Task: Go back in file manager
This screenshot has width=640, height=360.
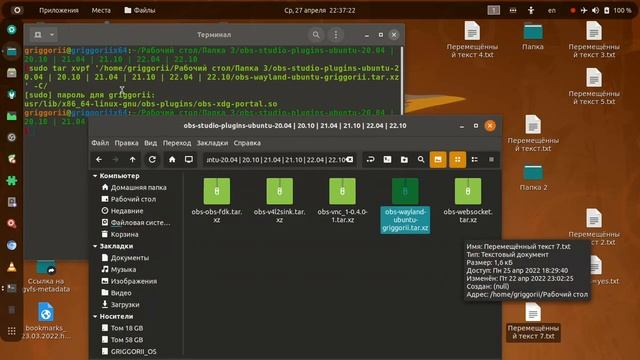Action: [99, 160]
